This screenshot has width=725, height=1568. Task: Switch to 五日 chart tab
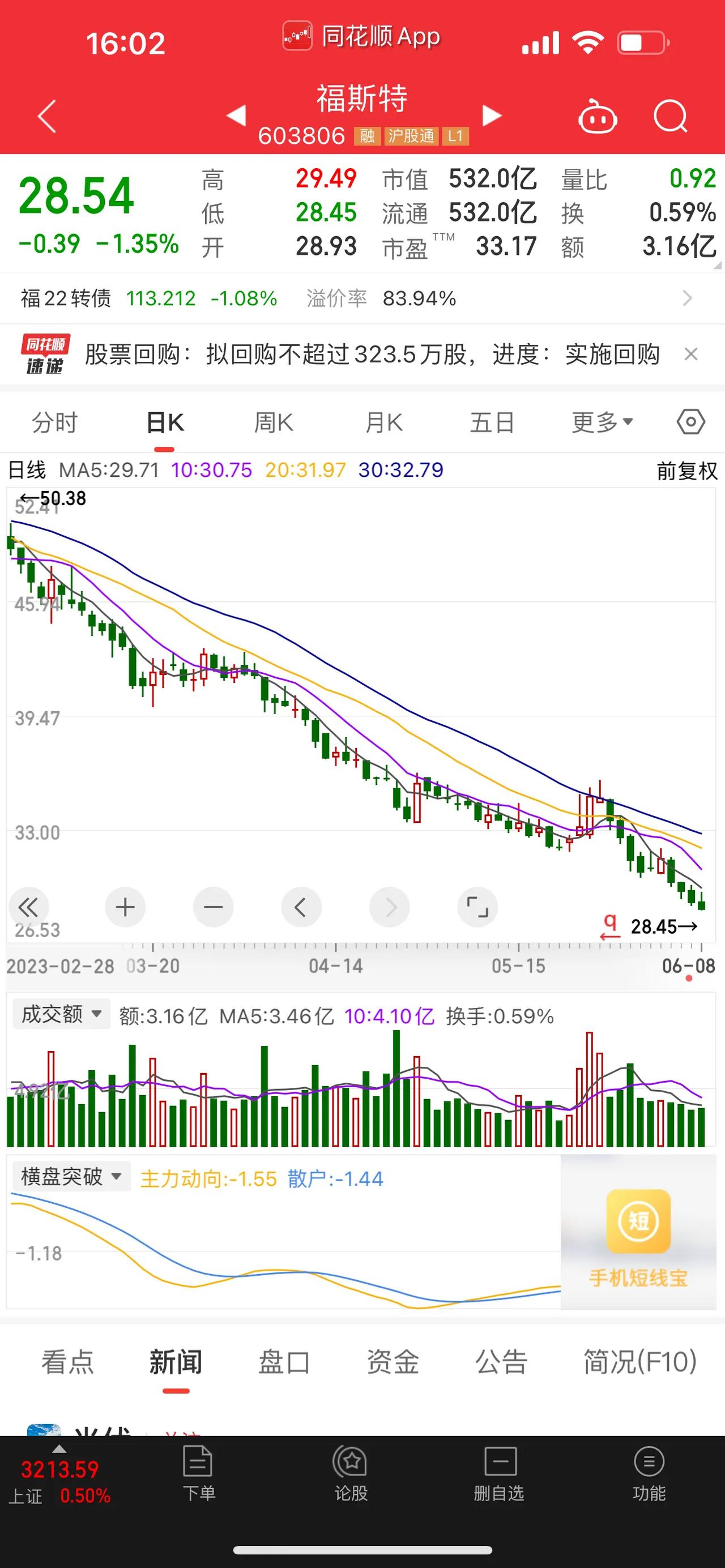pyautogui.click(x=492, y=422)
